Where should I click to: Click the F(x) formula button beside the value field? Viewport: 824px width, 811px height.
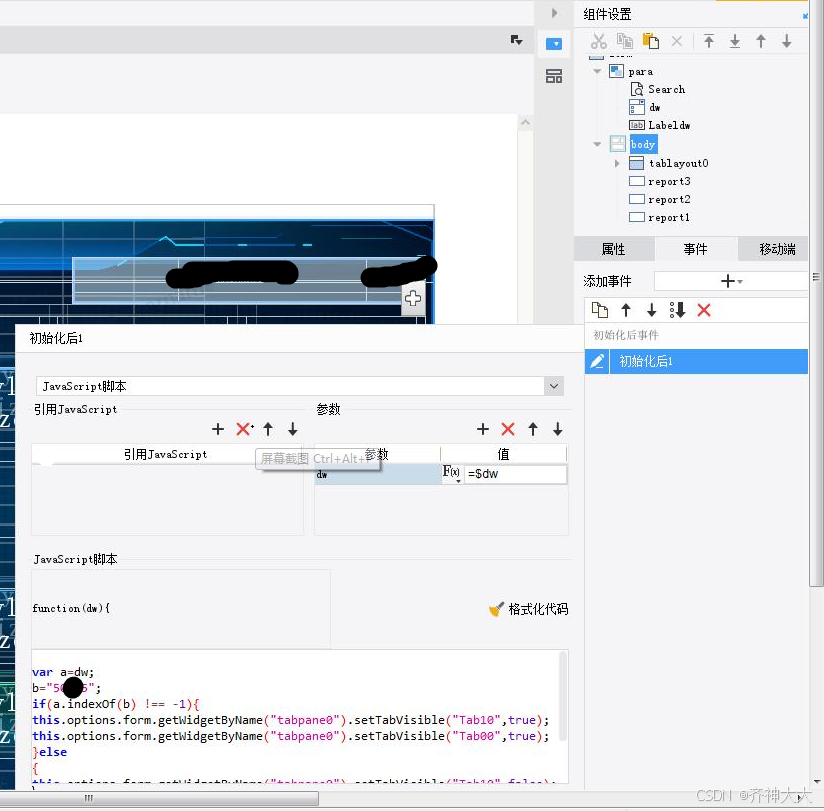point(453,474)
